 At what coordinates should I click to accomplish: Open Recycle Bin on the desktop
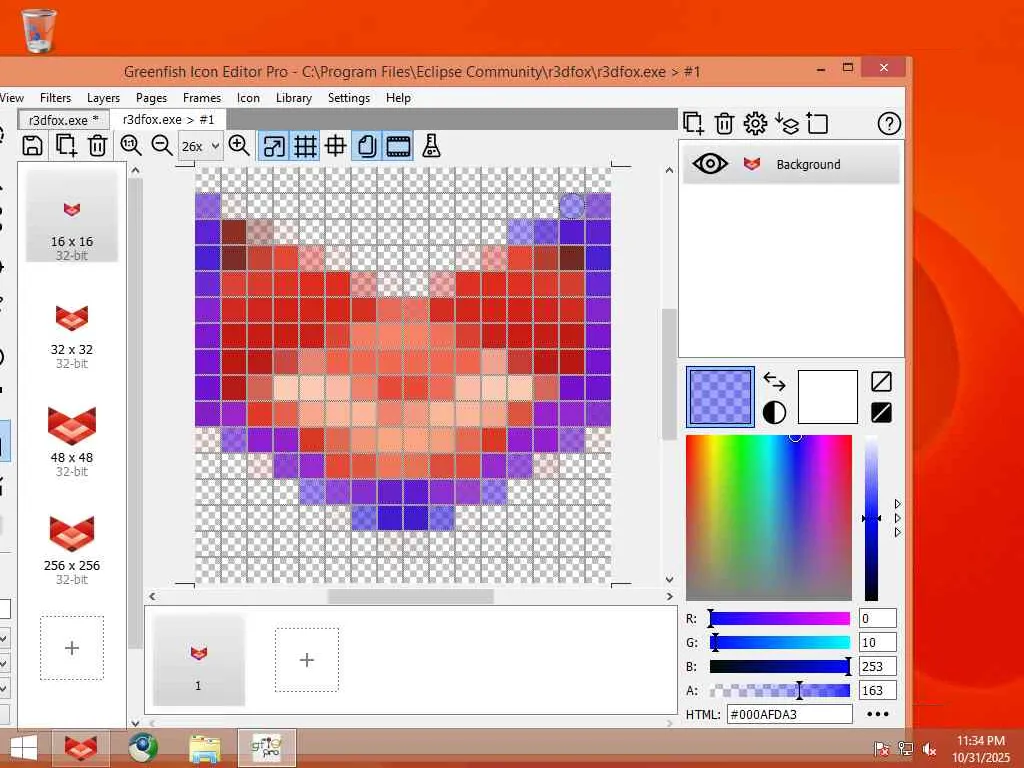(x=39, y=29)
